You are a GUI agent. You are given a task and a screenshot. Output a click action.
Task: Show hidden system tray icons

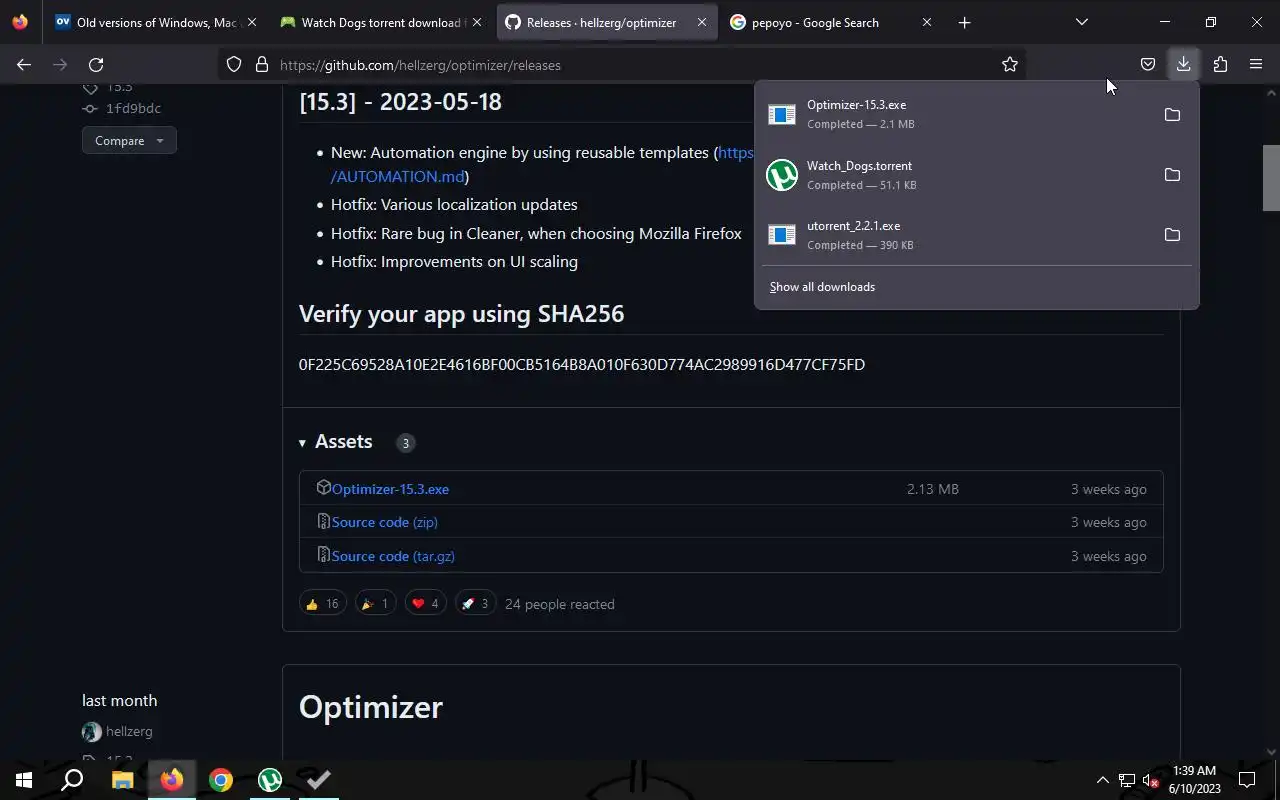point(1102,780)
